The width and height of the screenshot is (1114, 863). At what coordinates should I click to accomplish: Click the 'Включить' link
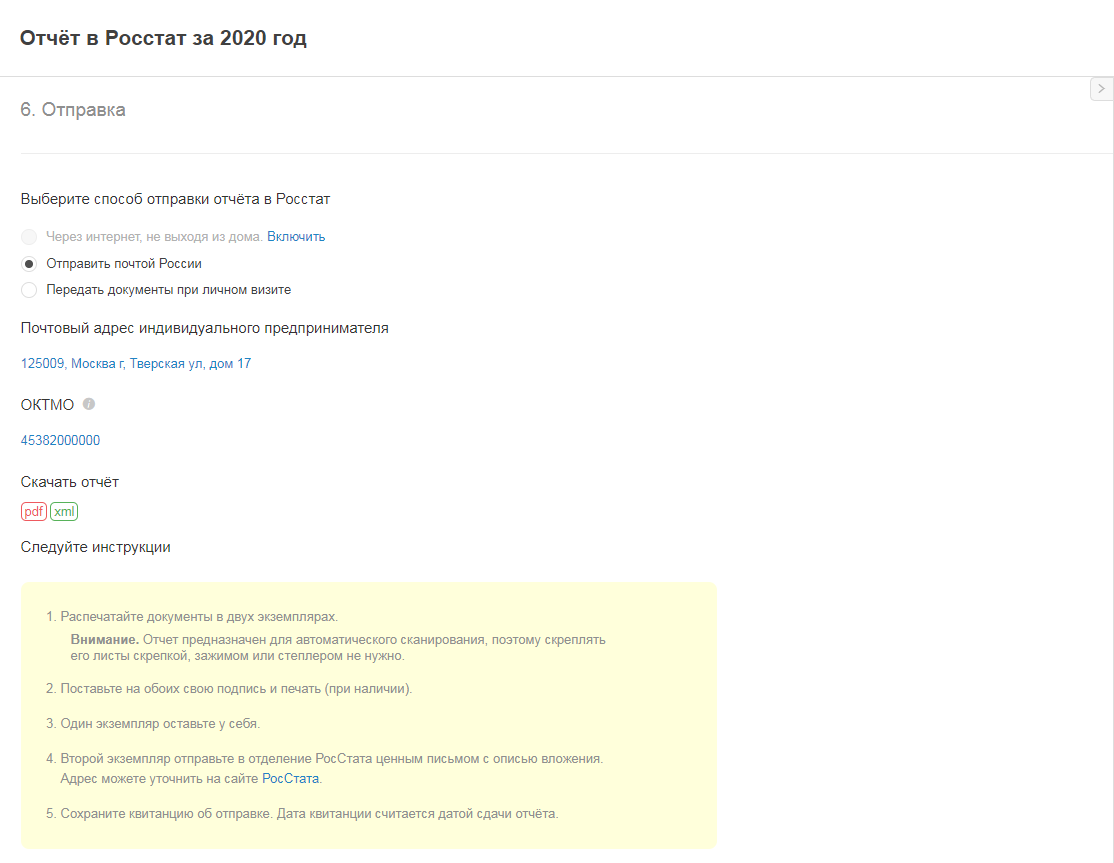296,237
